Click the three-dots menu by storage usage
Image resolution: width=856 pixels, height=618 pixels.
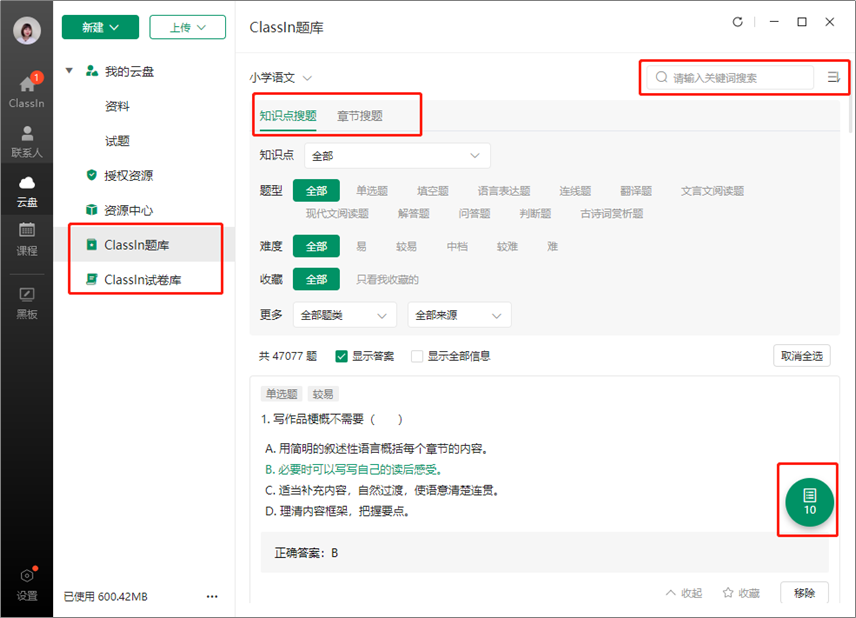(212, 596)
